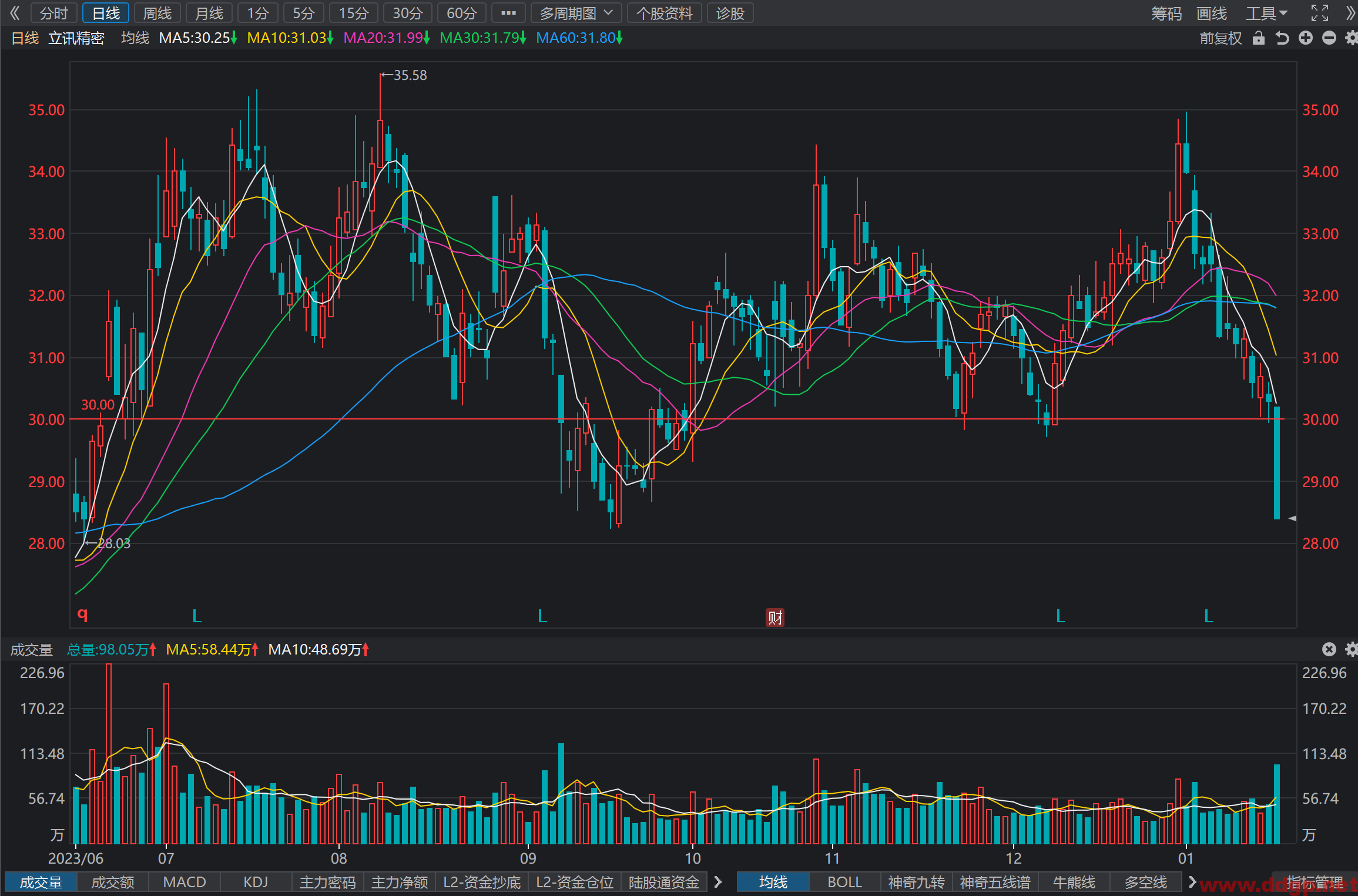The image size is (1358, 896).
Task: Switch to 15分 period
Action: tap(354, 13)
